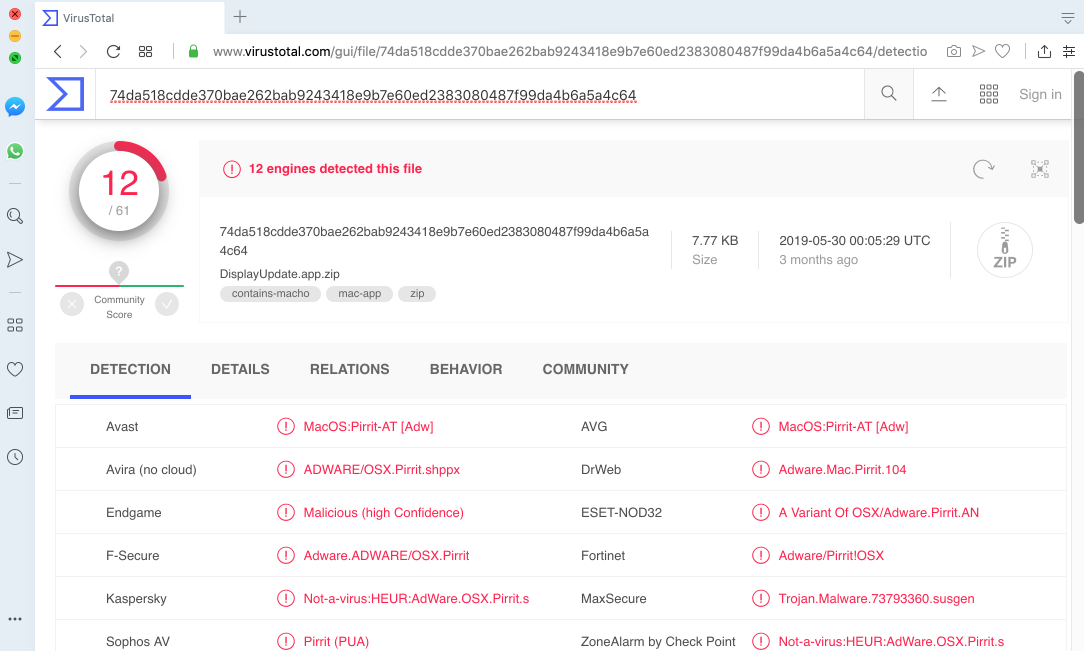Expand the tab overflow chevron at top right
The height and width of the screenshot is (651, 1084).
click(1068, 17)
